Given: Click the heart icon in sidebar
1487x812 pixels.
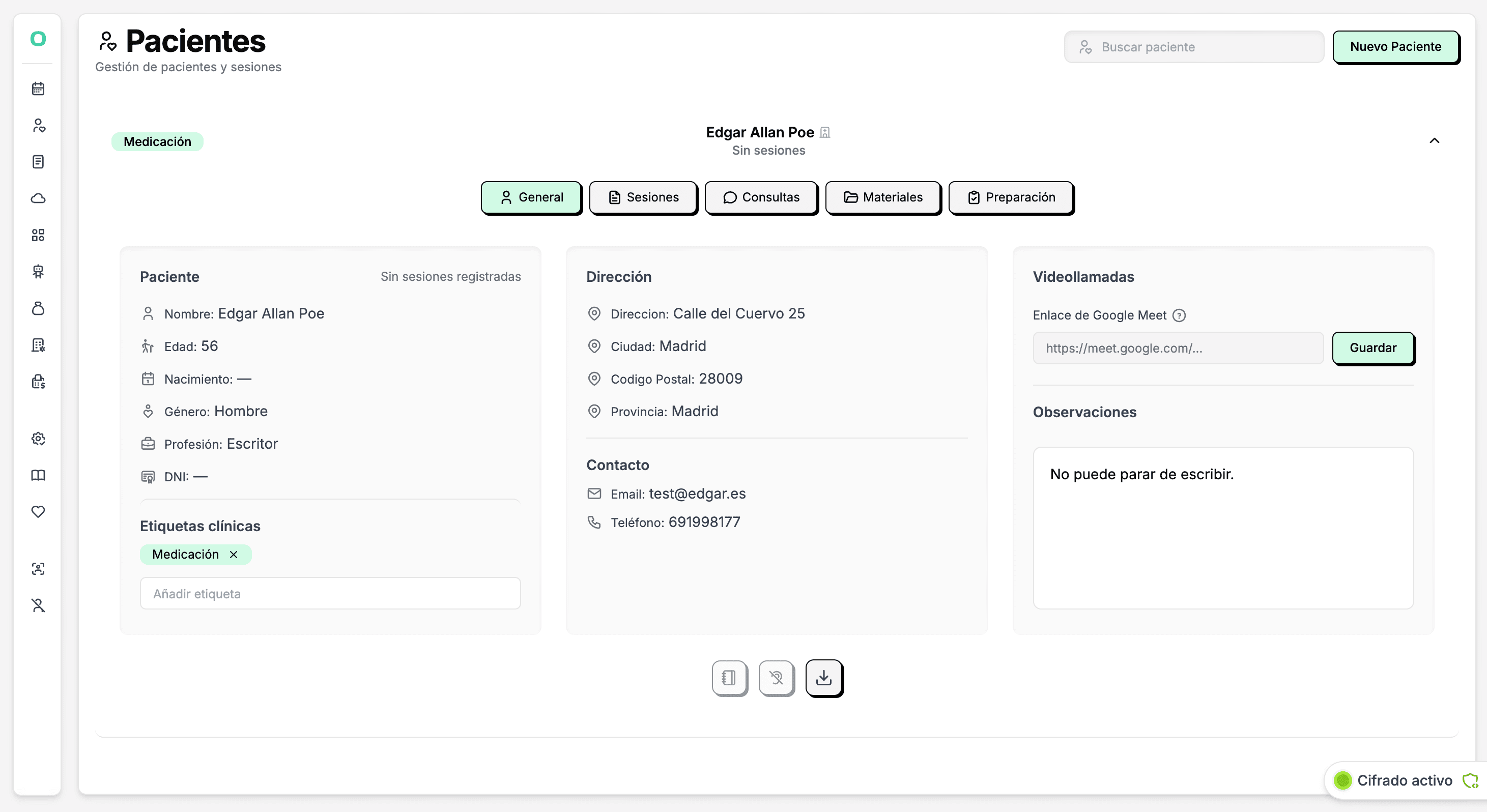Looking at the screenshot, I should [38, 511].
